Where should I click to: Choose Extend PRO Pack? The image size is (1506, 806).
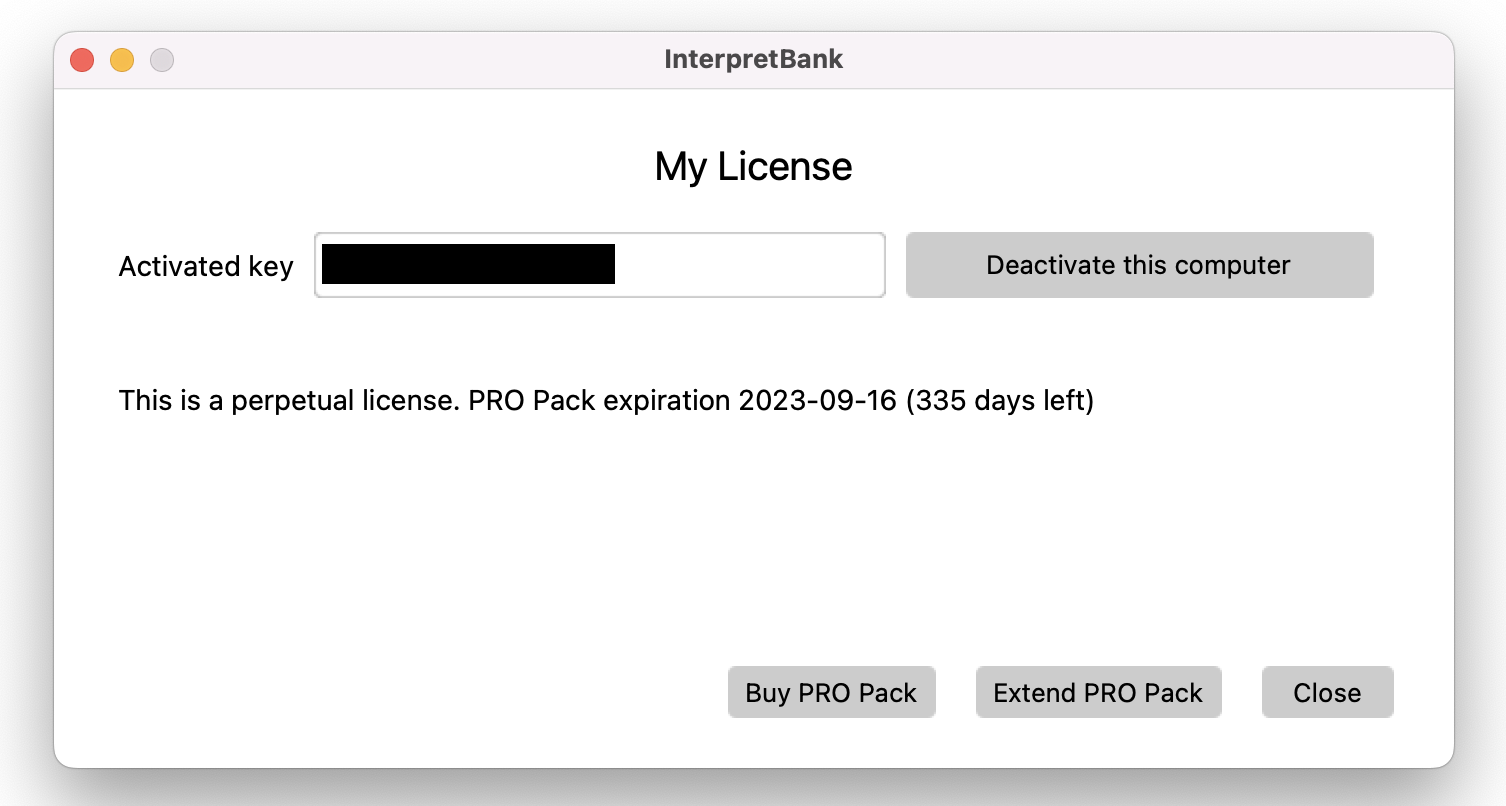(1098, 693)
